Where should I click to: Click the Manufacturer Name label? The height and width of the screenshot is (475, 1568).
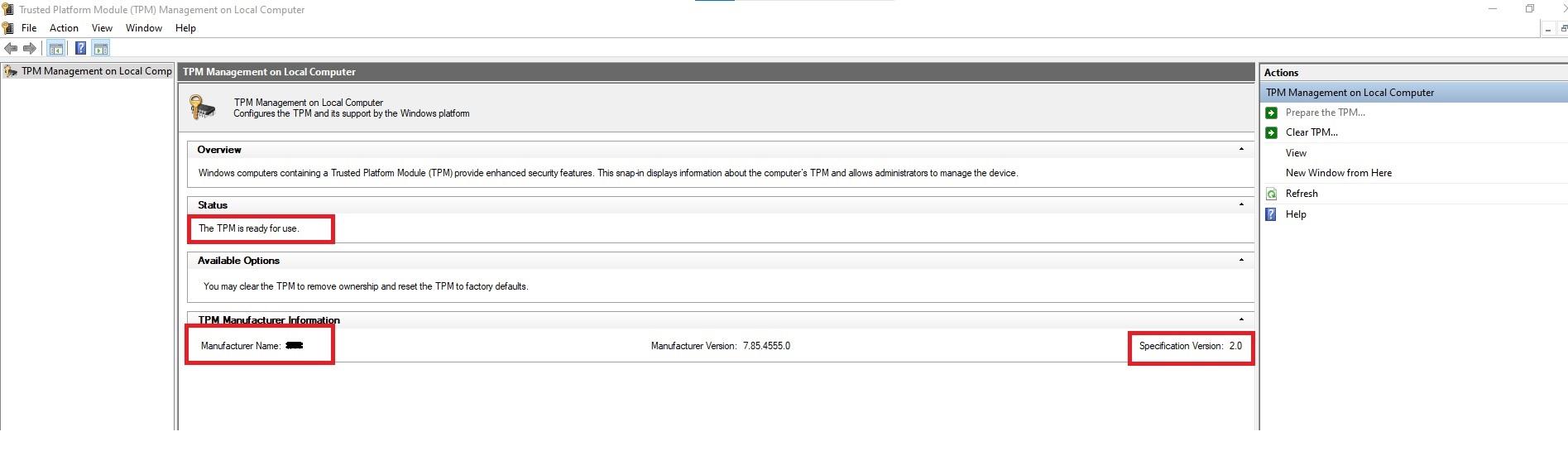(x=241, y=346)
